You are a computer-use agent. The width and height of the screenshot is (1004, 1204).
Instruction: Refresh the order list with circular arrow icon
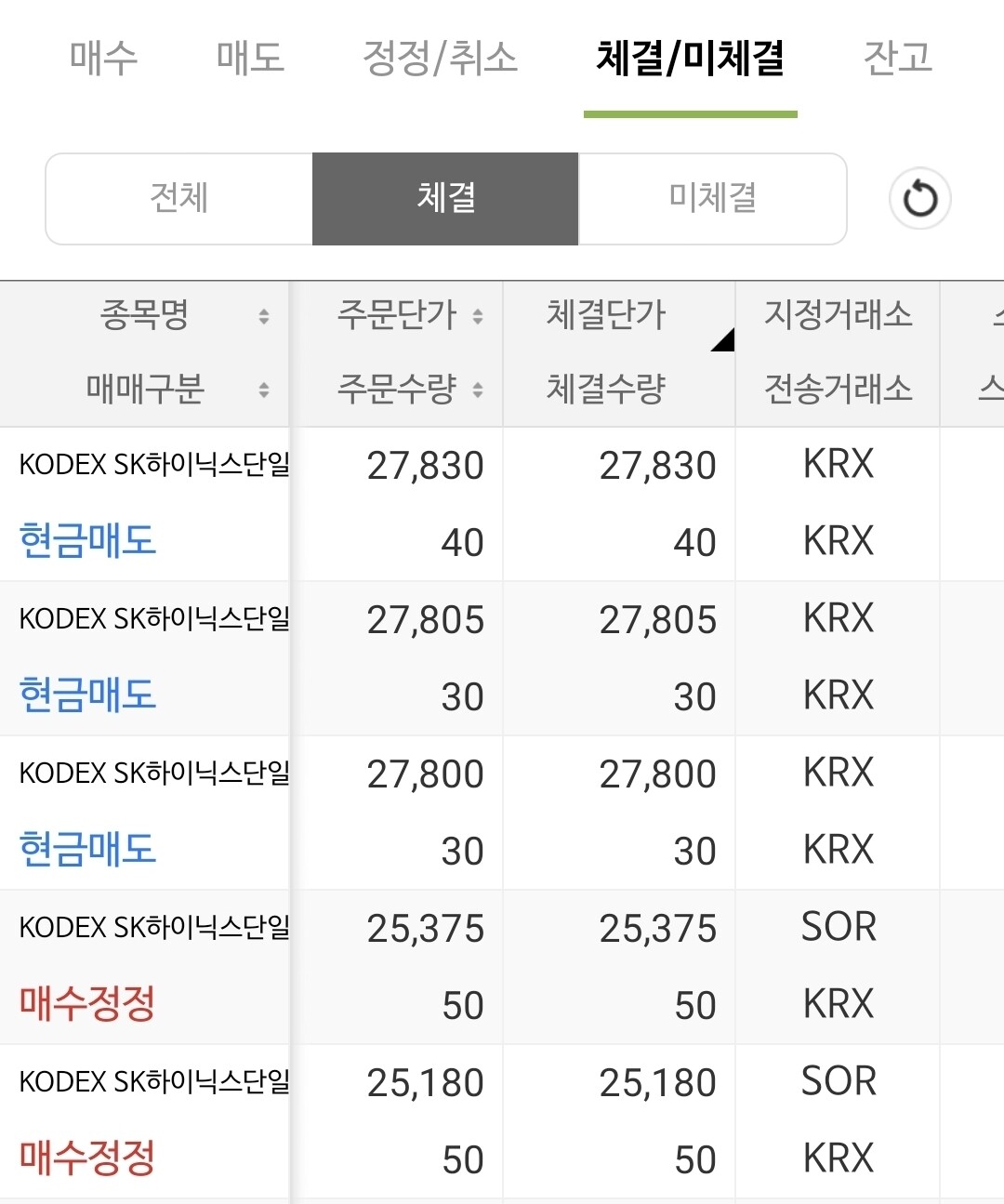tap(919, 199)
